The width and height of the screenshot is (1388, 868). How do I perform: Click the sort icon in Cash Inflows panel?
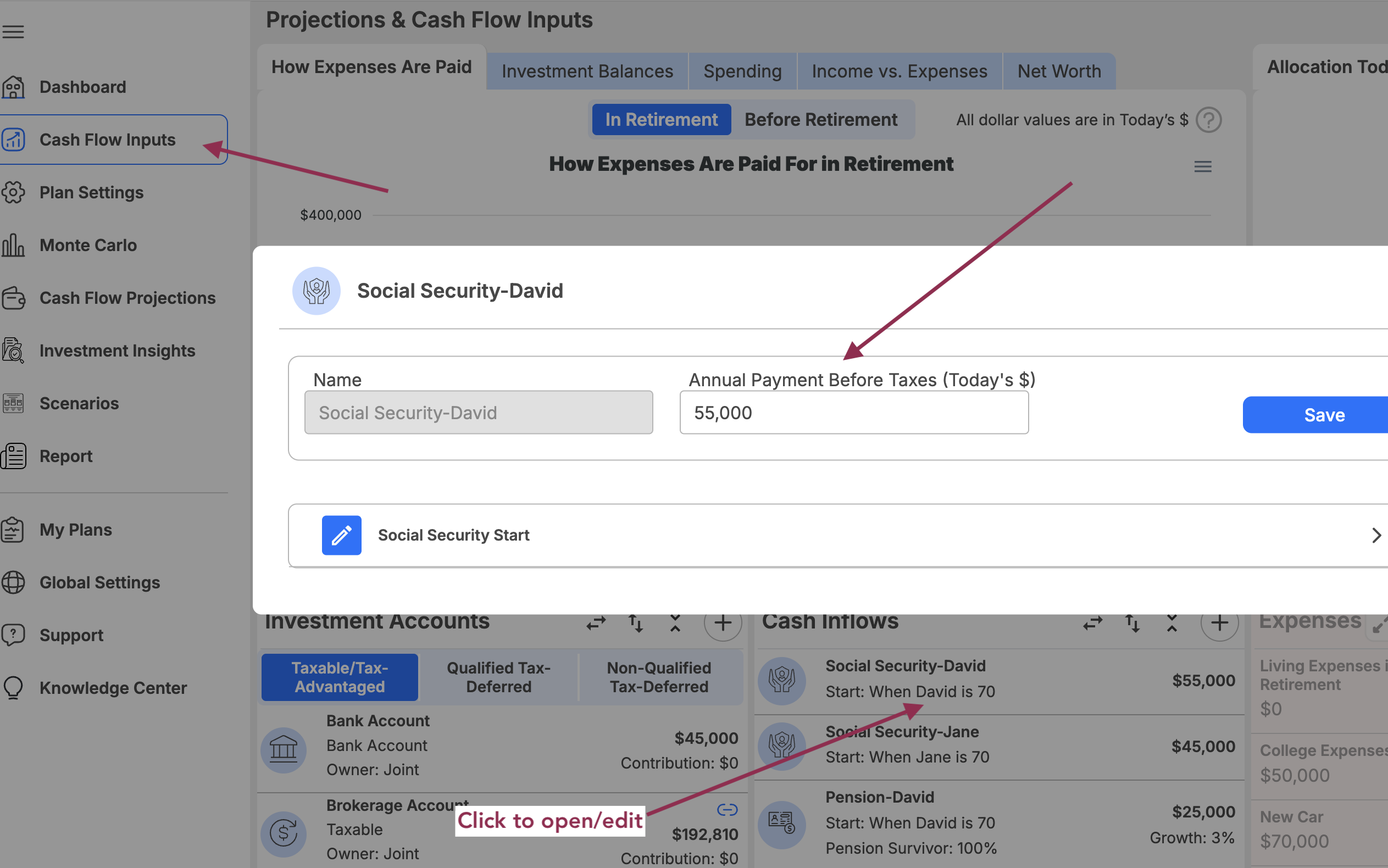pos(1132,624)
